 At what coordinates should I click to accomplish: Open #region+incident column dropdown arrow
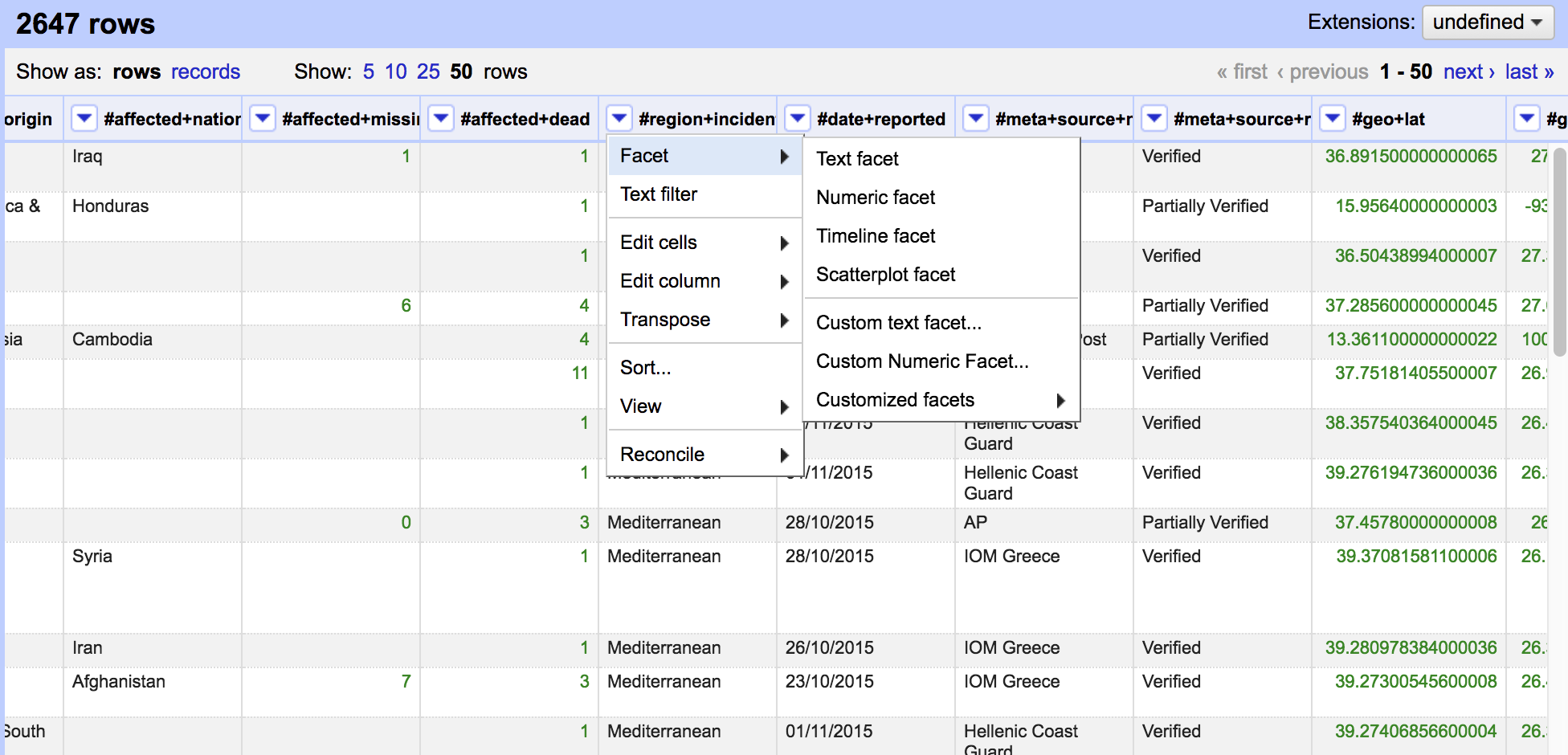tap(619, 119)
